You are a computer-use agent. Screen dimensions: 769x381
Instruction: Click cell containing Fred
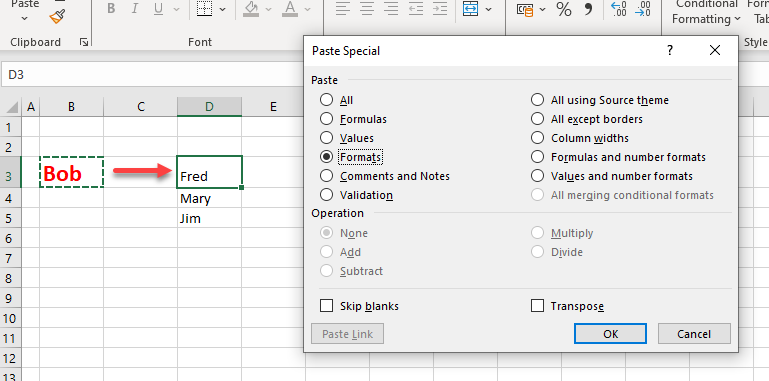coord(209,172)
